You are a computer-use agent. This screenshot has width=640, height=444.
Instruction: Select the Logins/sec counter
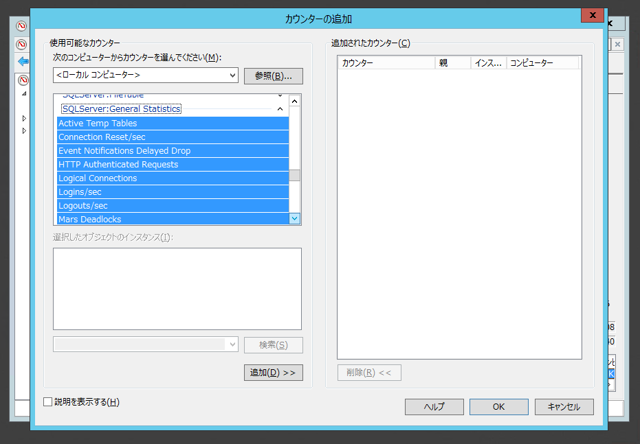point(173,192)
